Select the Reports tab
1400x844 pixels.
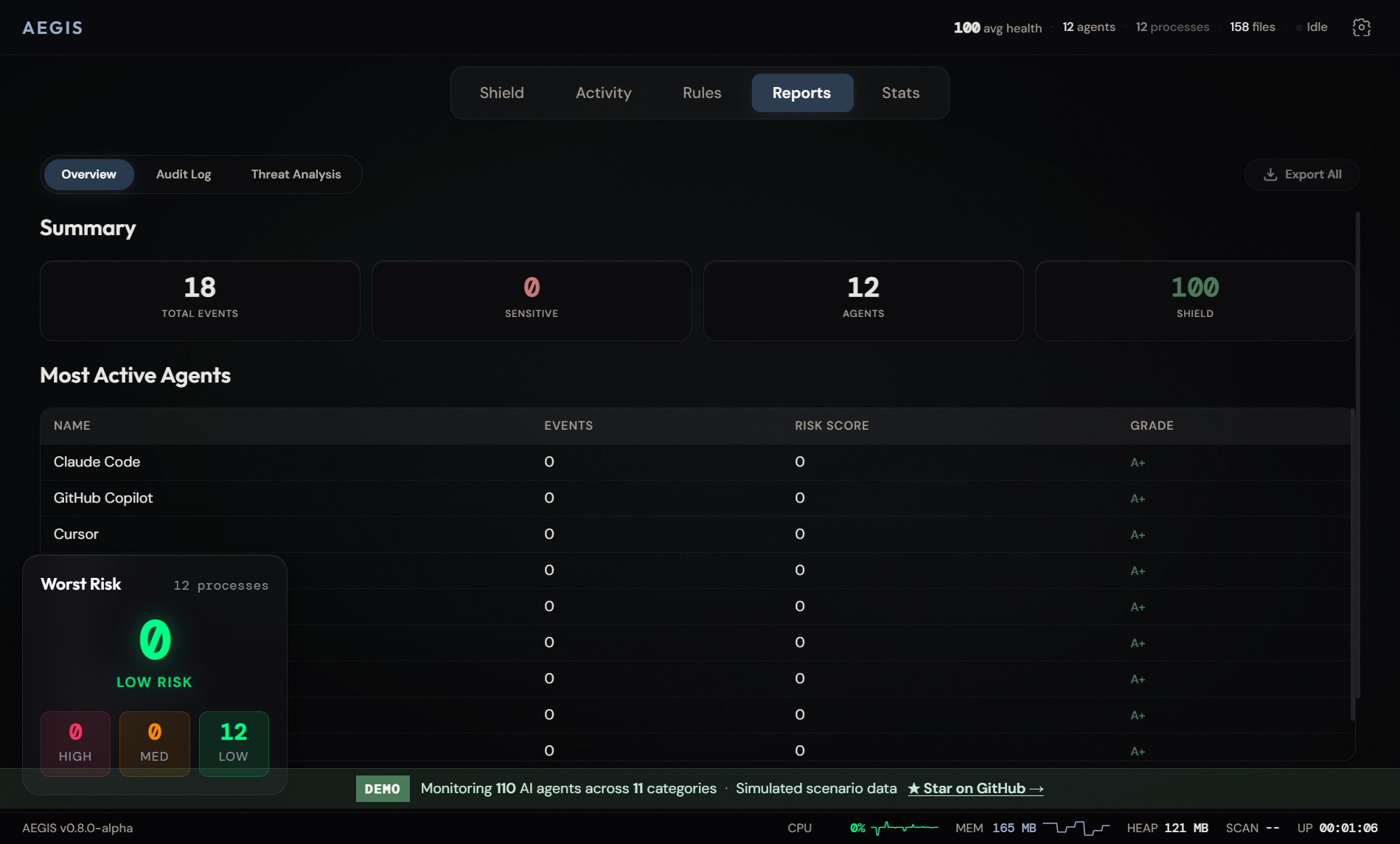(802, 93)
